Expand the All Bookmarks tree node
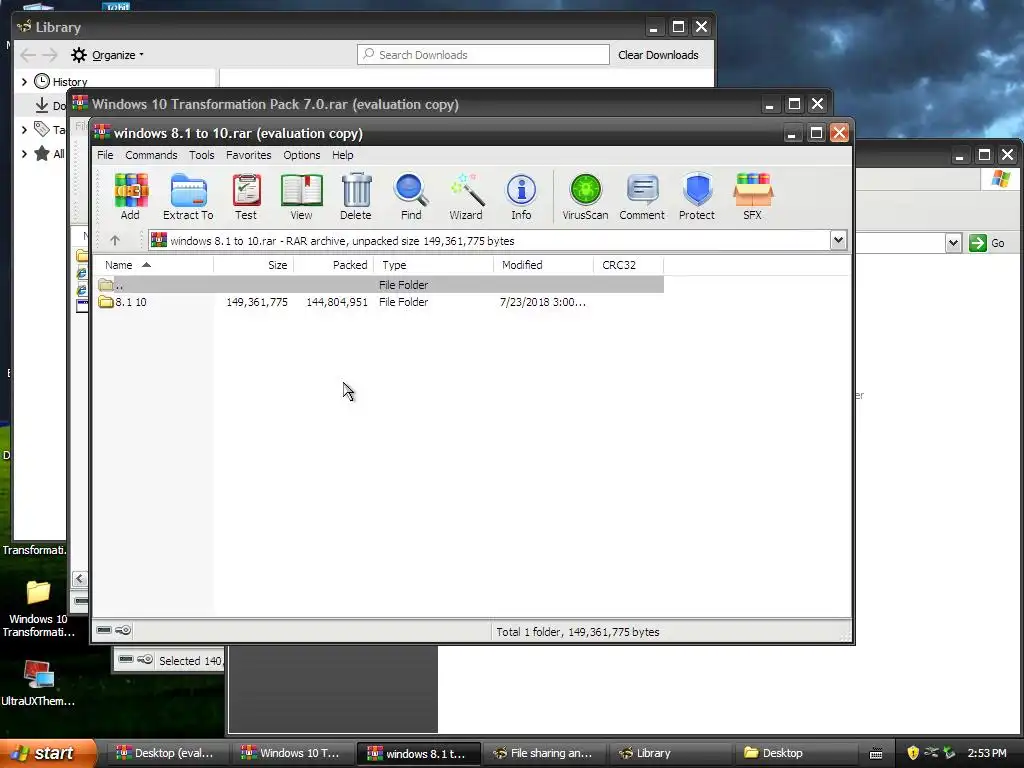The height and width of the screenshot is (768, 1024). click(x=24, y=154)
